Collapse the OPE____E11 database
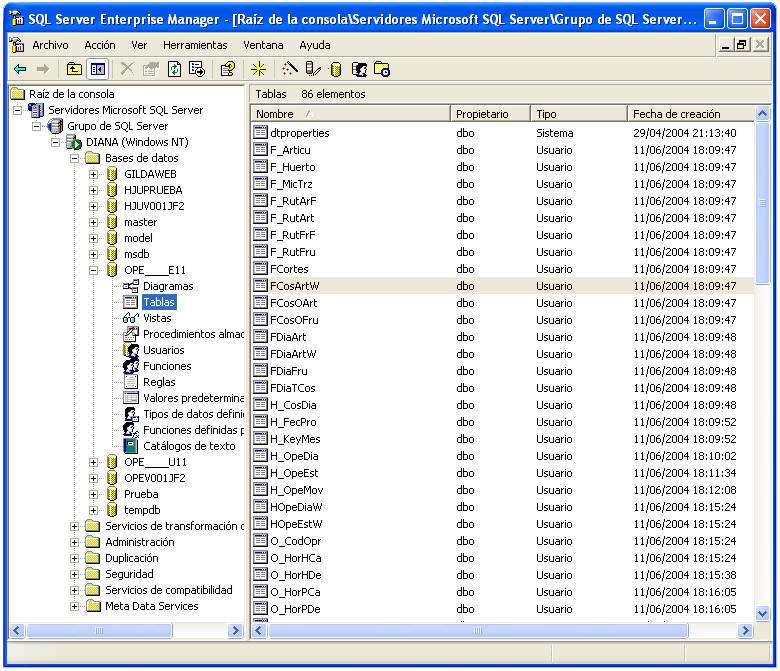 [93, 270]
